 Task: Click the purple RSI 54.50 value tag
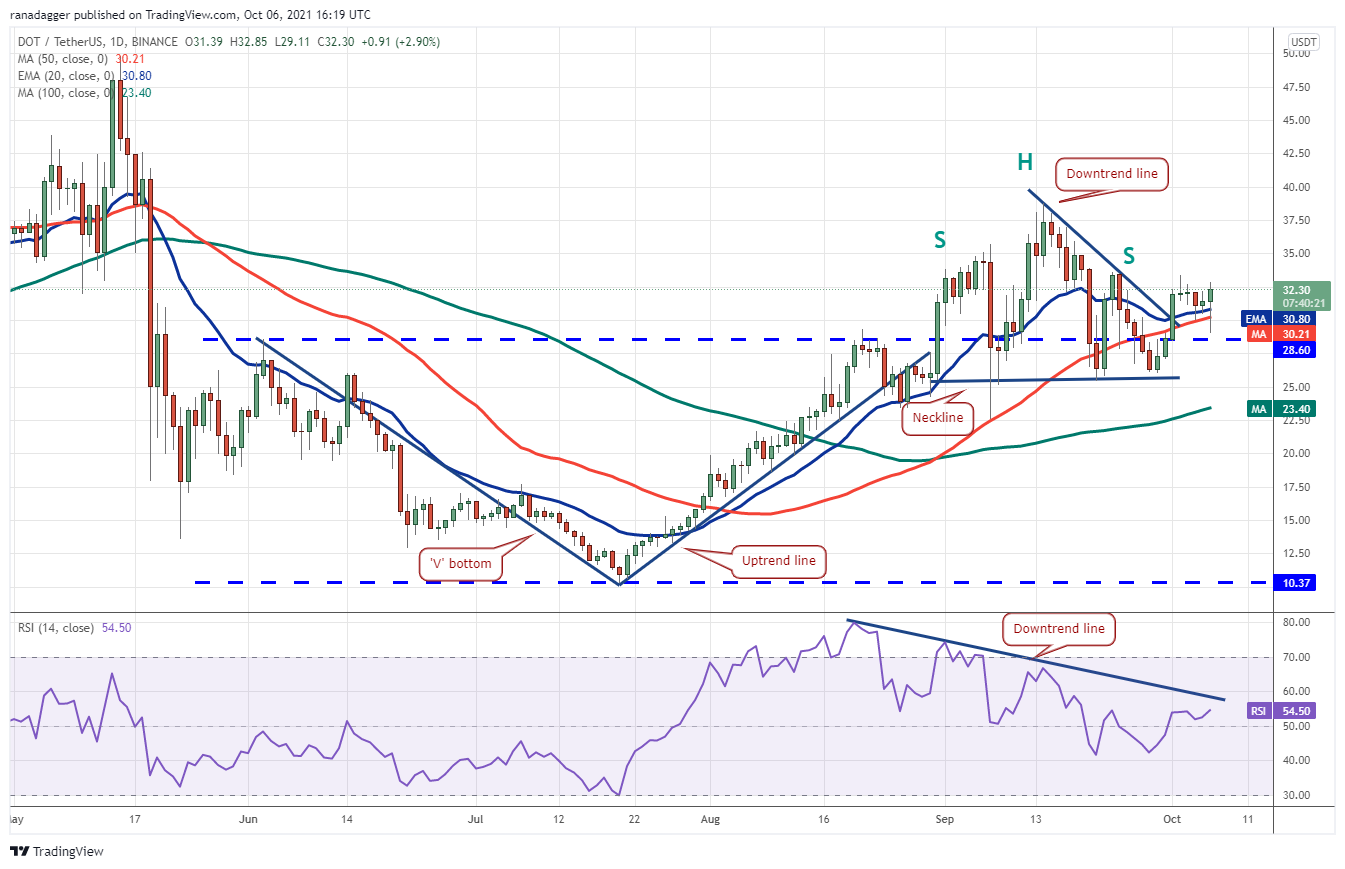point(1283,710)
